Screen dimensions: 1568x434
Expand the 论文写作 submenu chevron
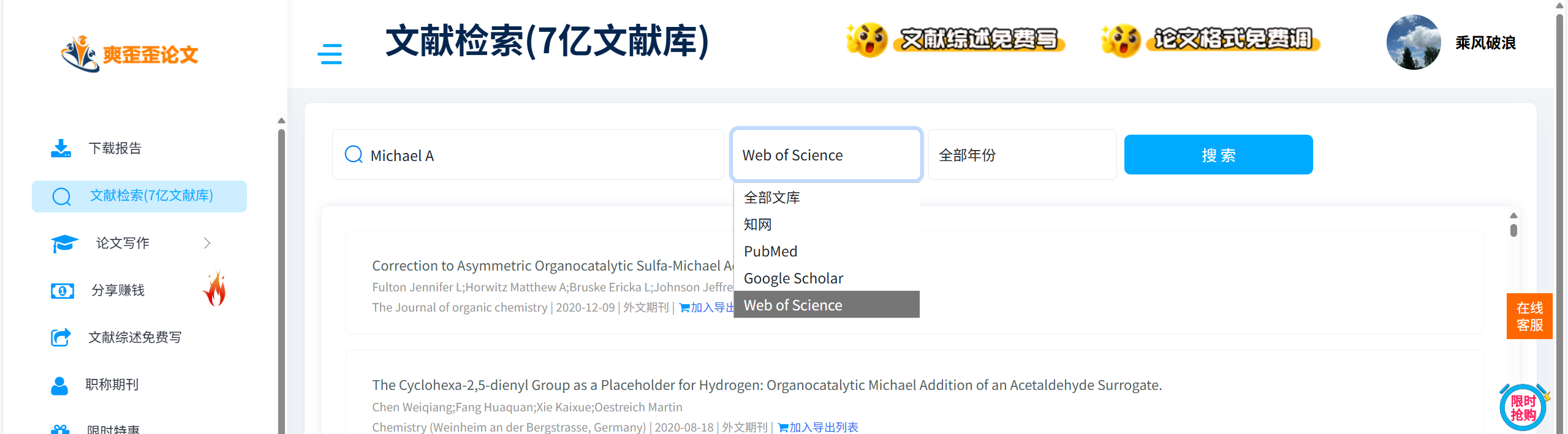pyautogui.click(x=206, y=242)
